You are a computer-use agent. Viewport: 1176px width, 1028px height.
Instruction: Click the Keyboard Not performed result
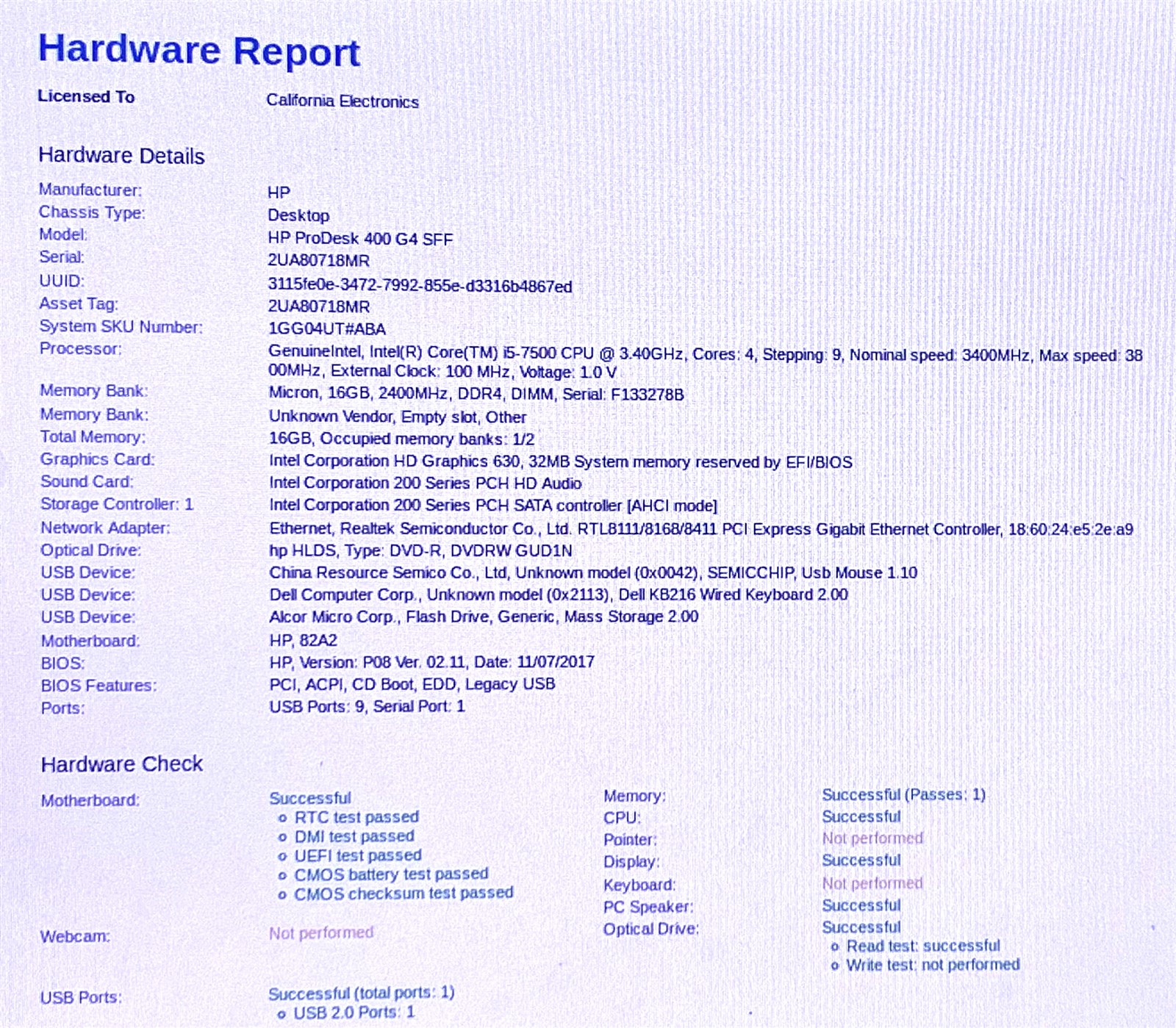(872, 883)
